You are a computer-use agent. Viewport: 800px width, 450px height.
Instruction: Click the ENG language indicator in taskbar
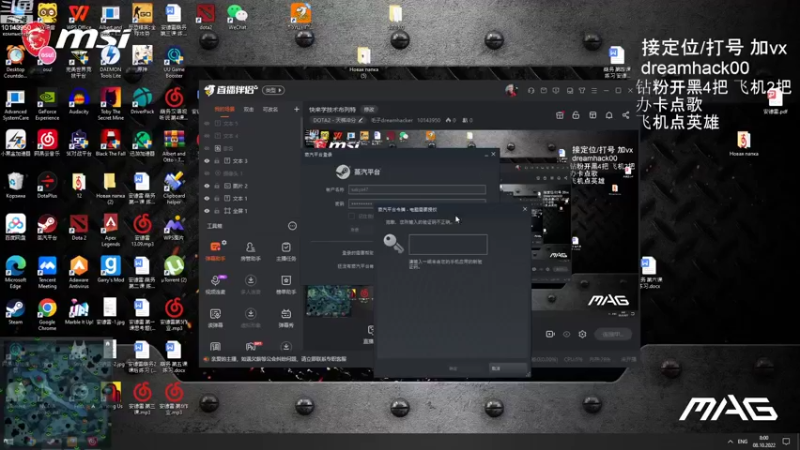point(743,442)
